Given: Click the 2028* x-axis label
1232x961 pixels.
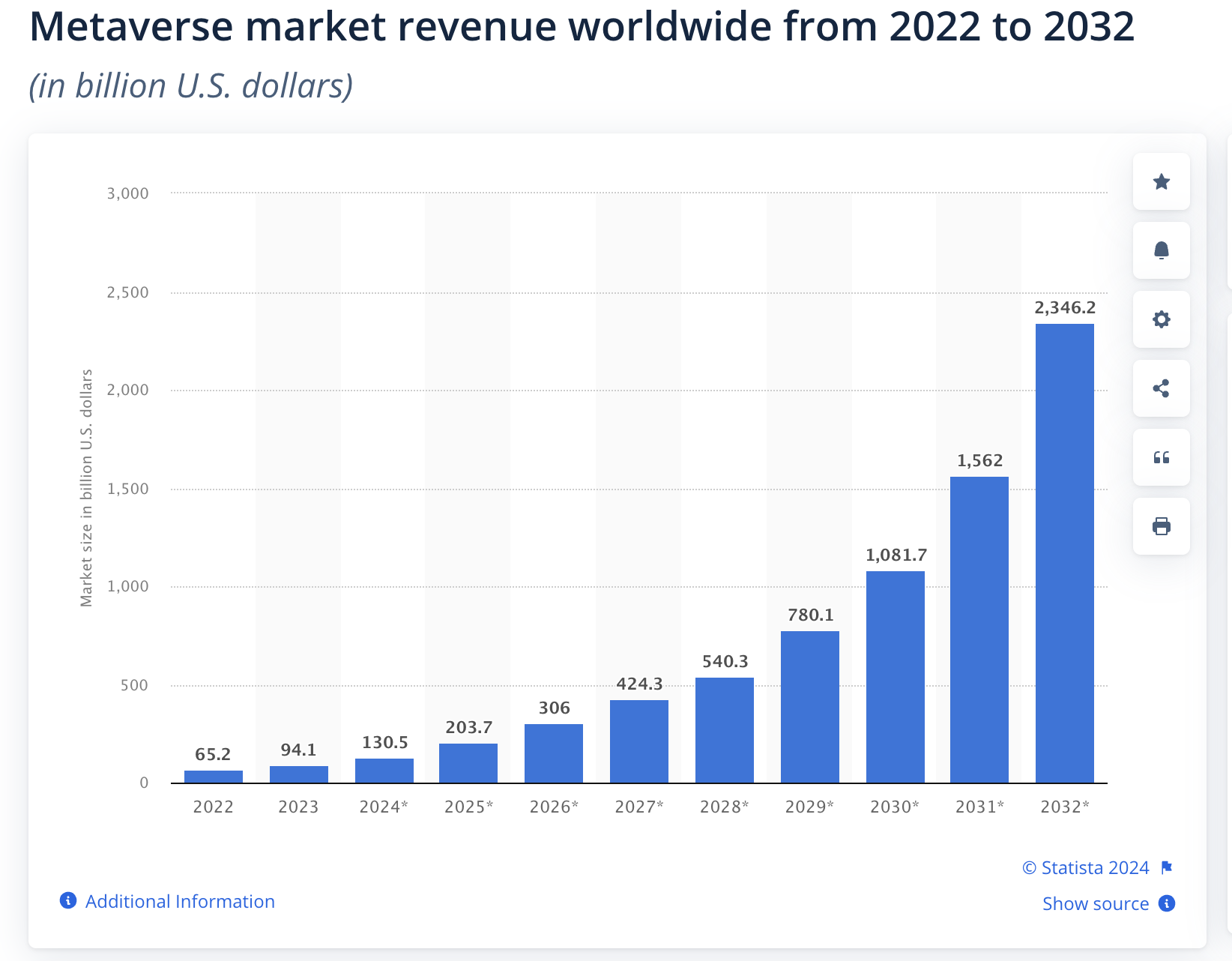Looking at the screenshot, I should point(725,807).
